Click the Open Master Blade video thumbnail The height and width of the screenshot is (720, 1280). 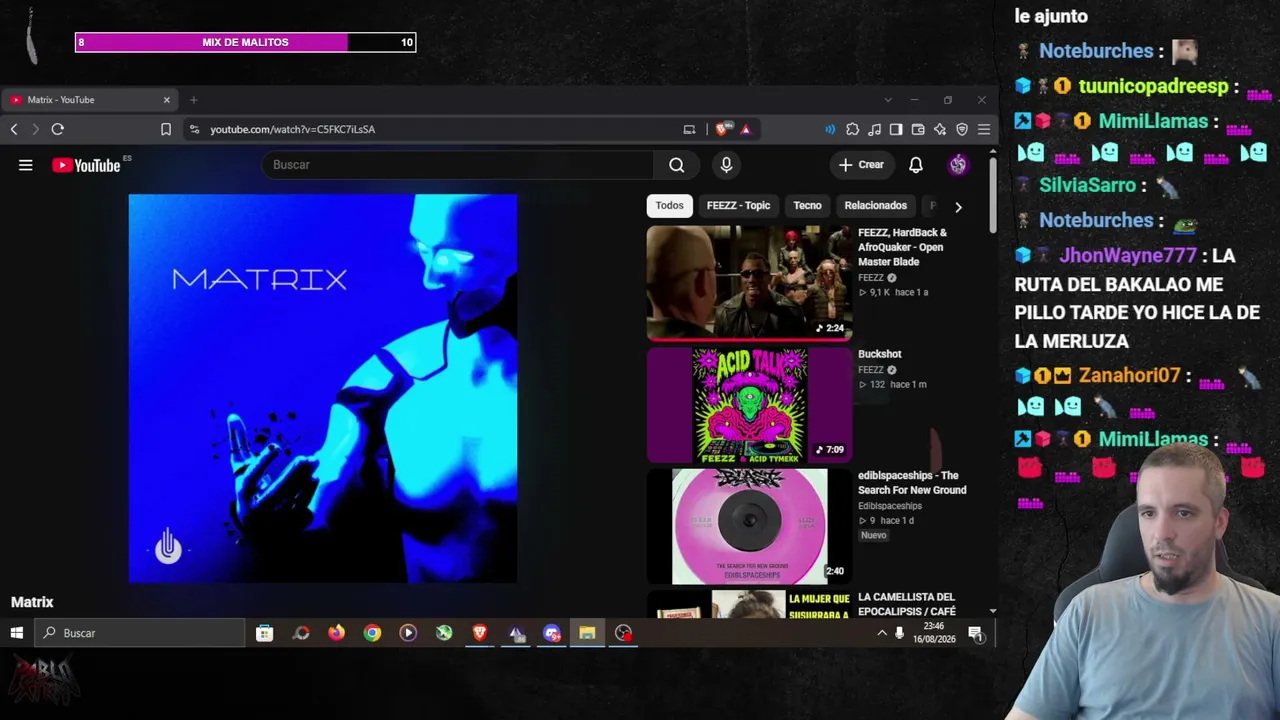click(x=749, y=282)
